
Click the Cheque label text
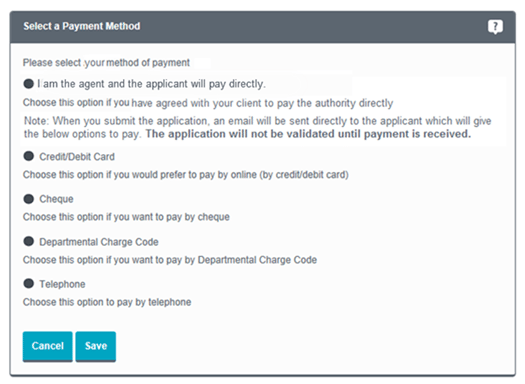coord(56,199)
